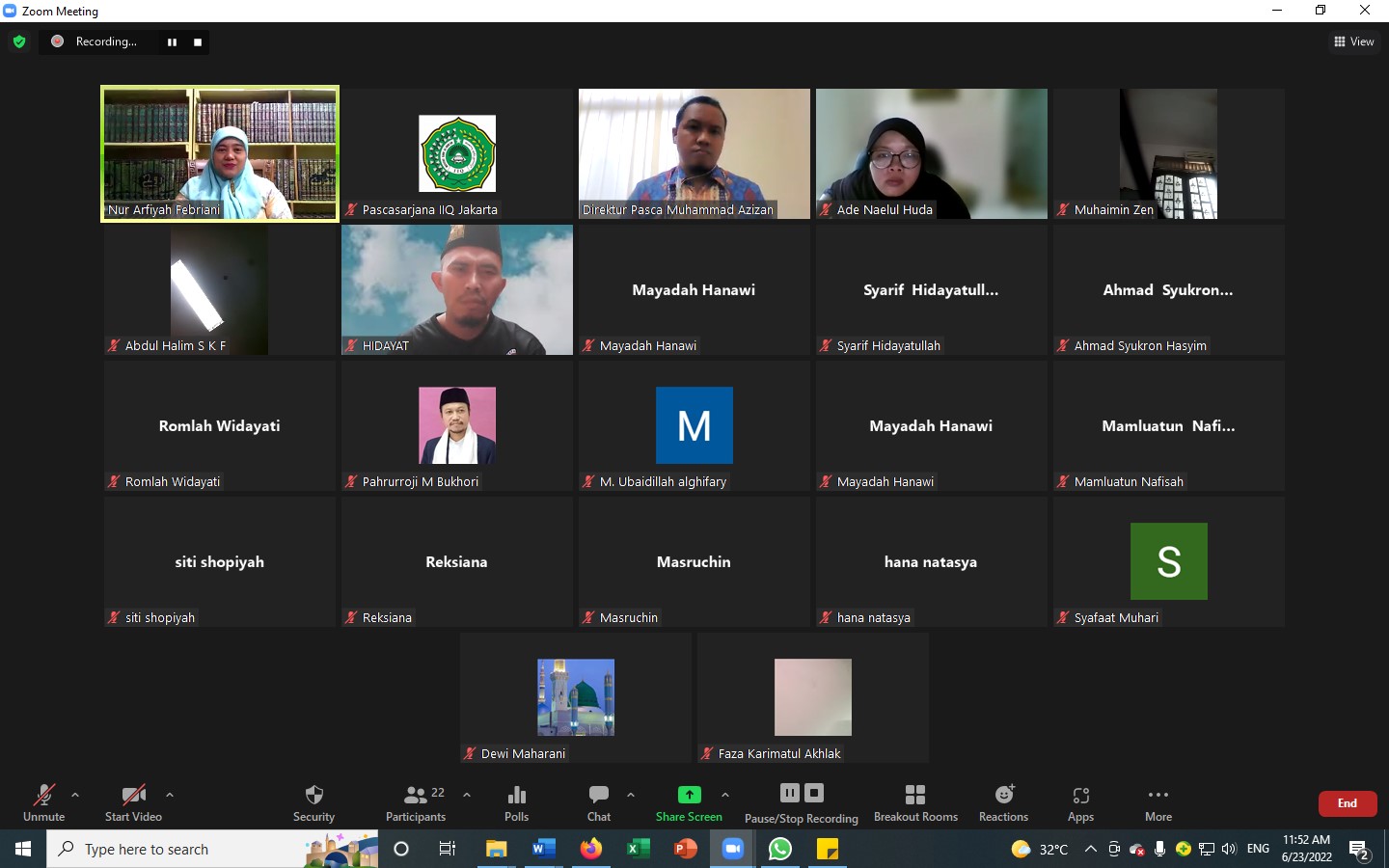Open the Apps panel
1389x868 pixels.
pos(1080,802)
